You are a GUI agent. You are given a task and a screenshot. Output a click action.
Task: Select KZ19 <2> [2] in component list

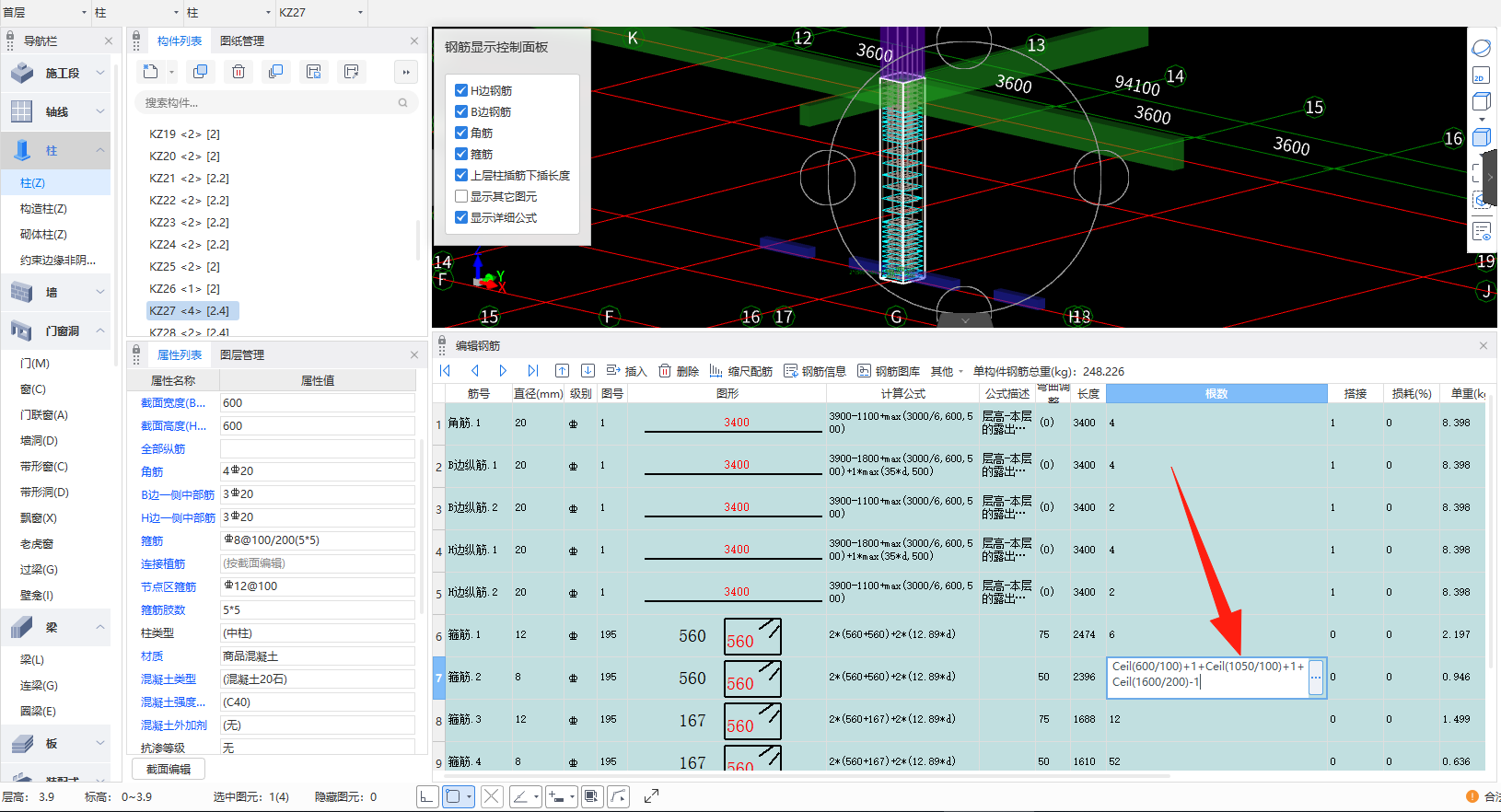185,133
